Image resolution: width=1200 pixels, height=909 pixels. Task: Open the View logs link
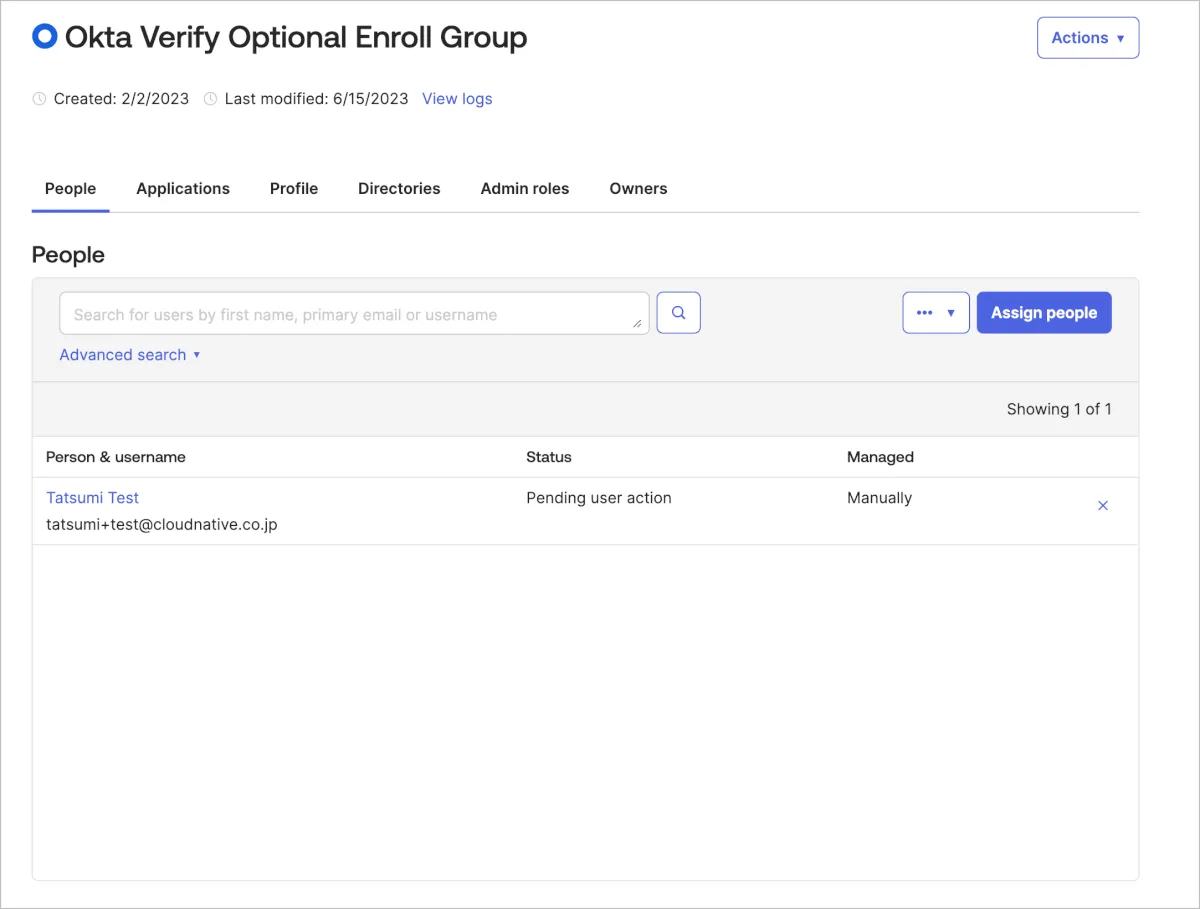[457, 99]
